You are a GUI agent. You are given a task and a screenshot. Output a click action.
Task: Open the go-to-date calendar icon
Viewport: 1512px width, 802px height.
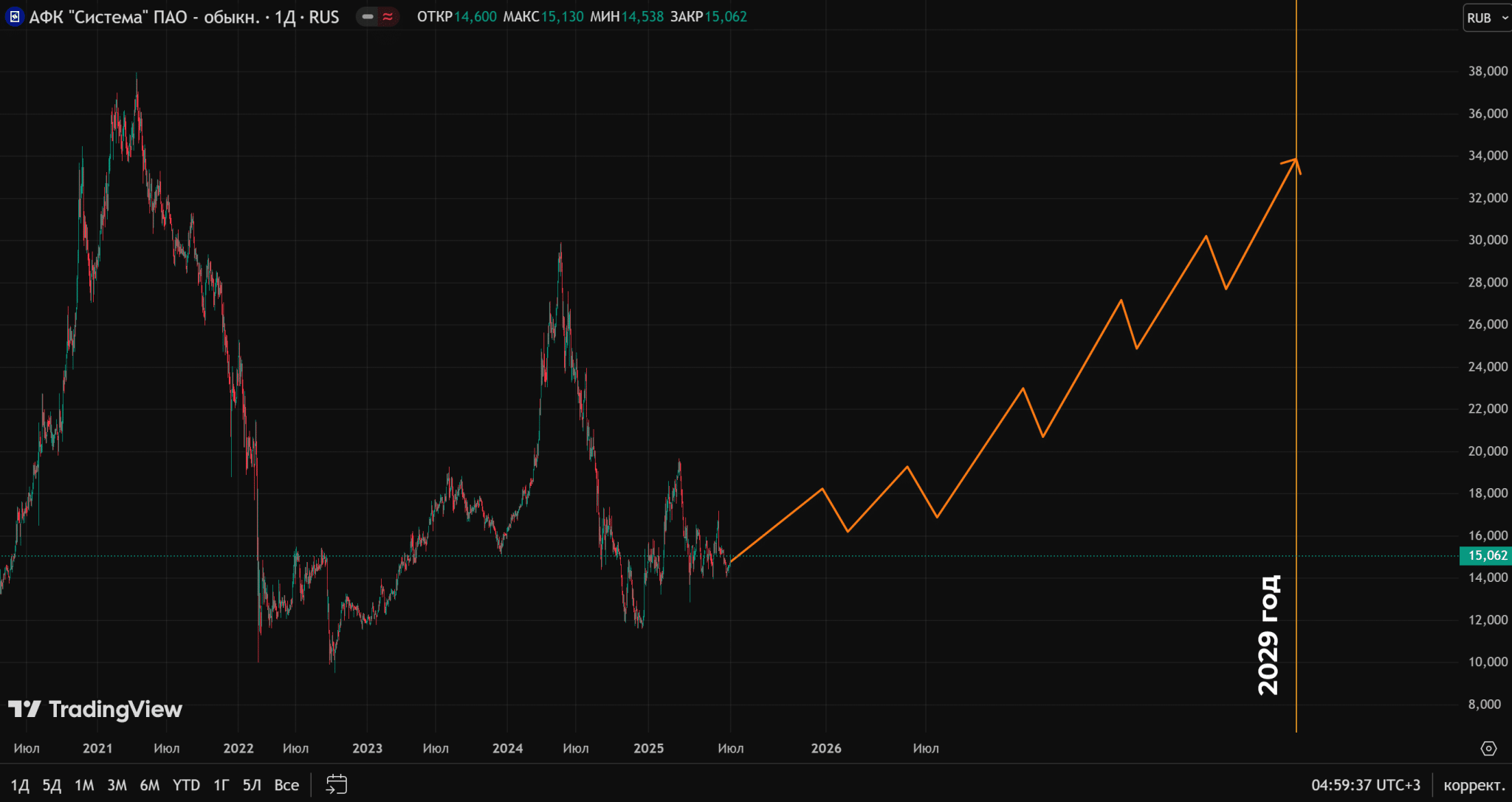(x=337, y=784)
